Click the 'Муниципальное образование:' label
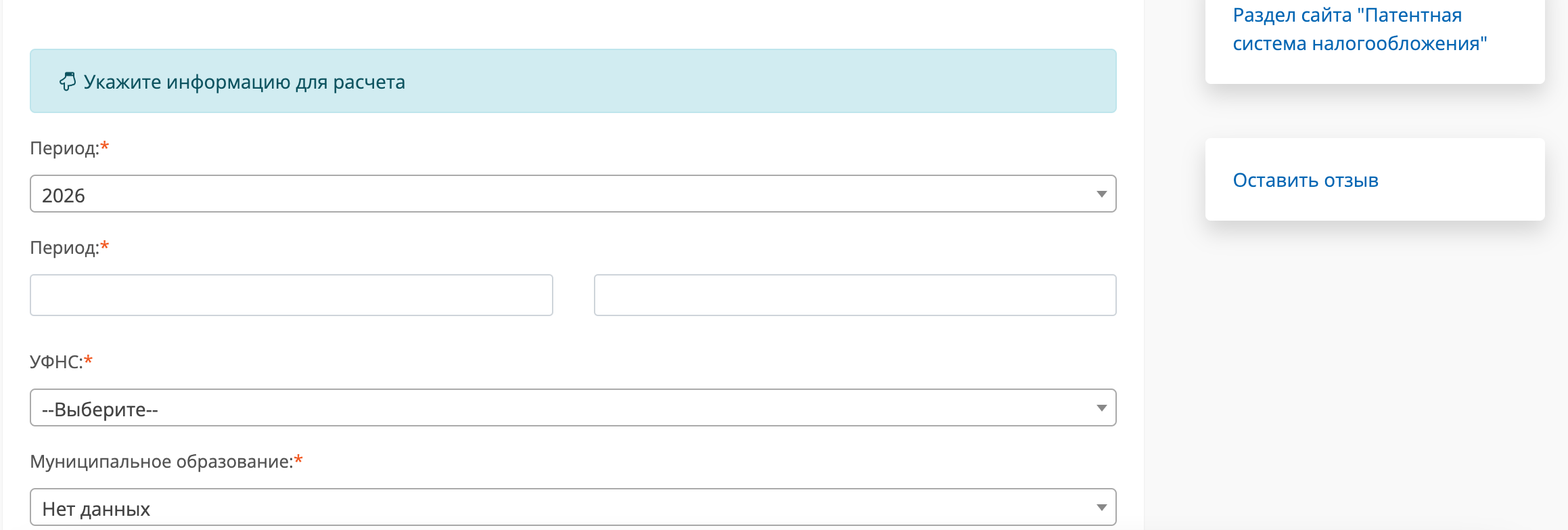This screenshot has width=1568, height=530. [x=161, y=462]
